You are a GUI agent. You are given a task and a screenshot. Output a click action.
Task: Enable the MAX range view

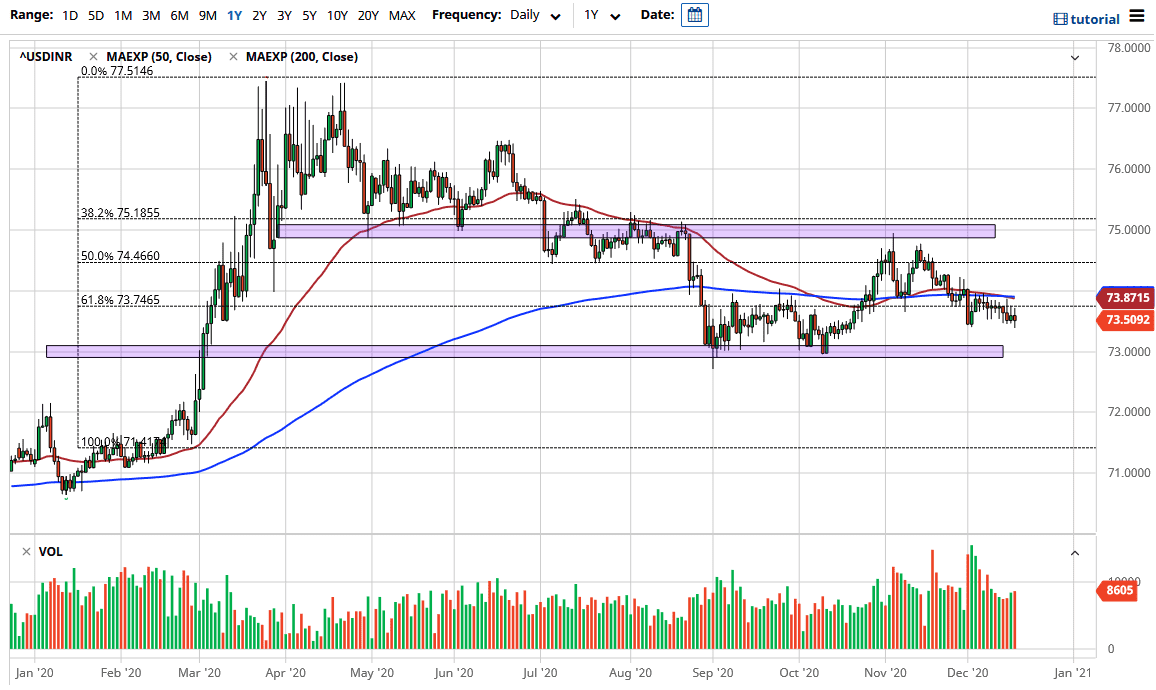[x=403, y=15]
